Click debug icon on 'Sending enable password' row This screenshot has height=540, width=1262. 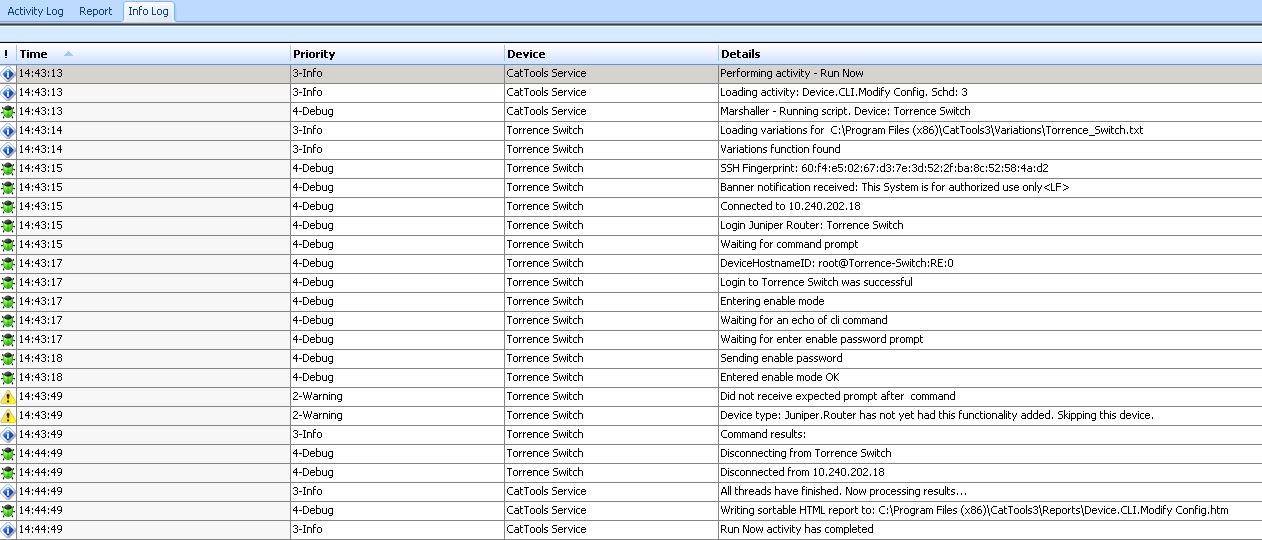pyautogui.click(x=8, y=359)
